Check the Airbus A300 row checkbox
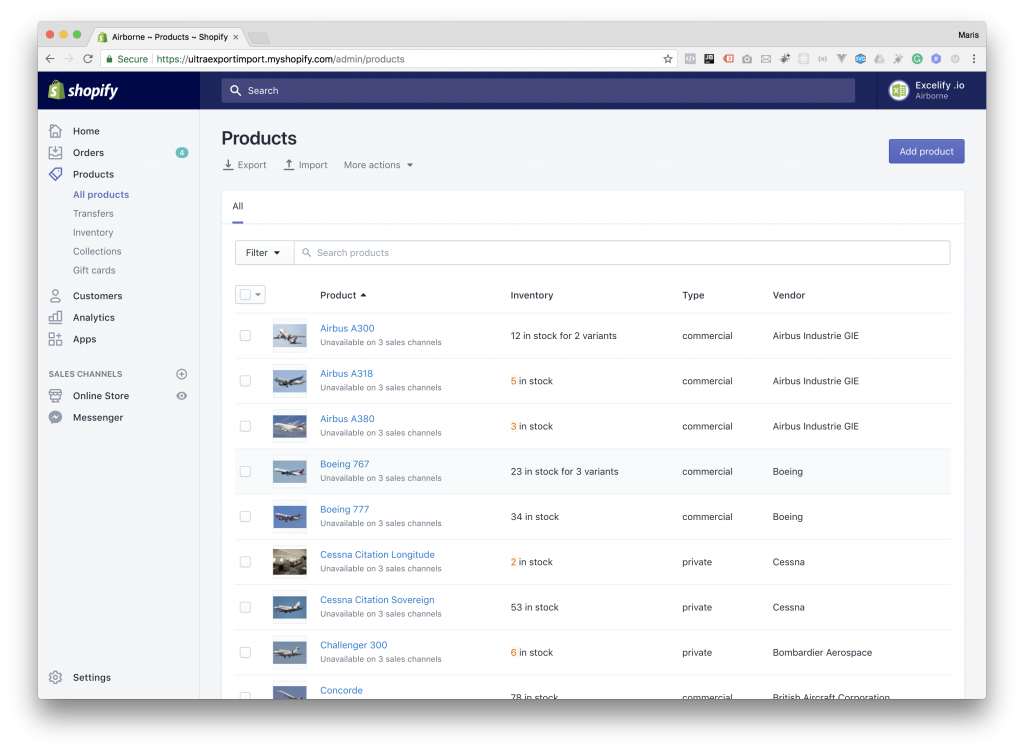 click(245, 335)
